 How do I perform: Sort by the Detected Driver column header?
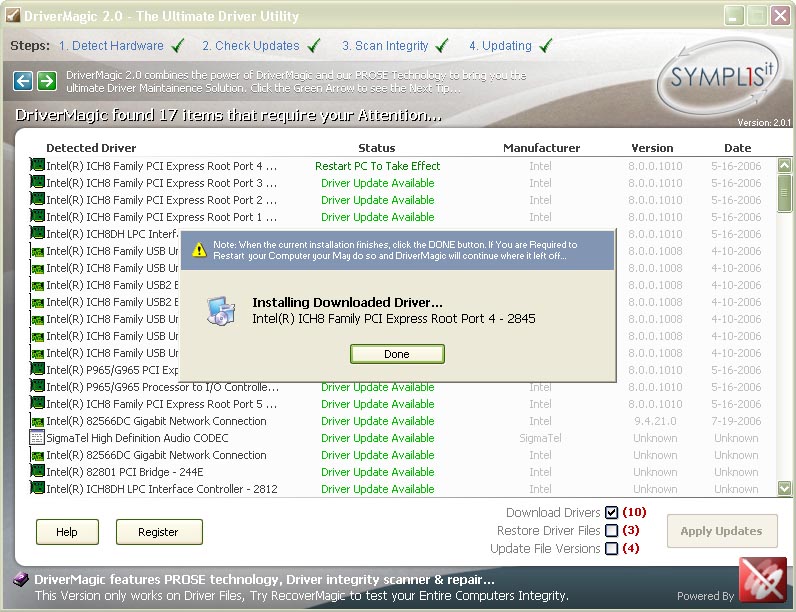point(91,148)
